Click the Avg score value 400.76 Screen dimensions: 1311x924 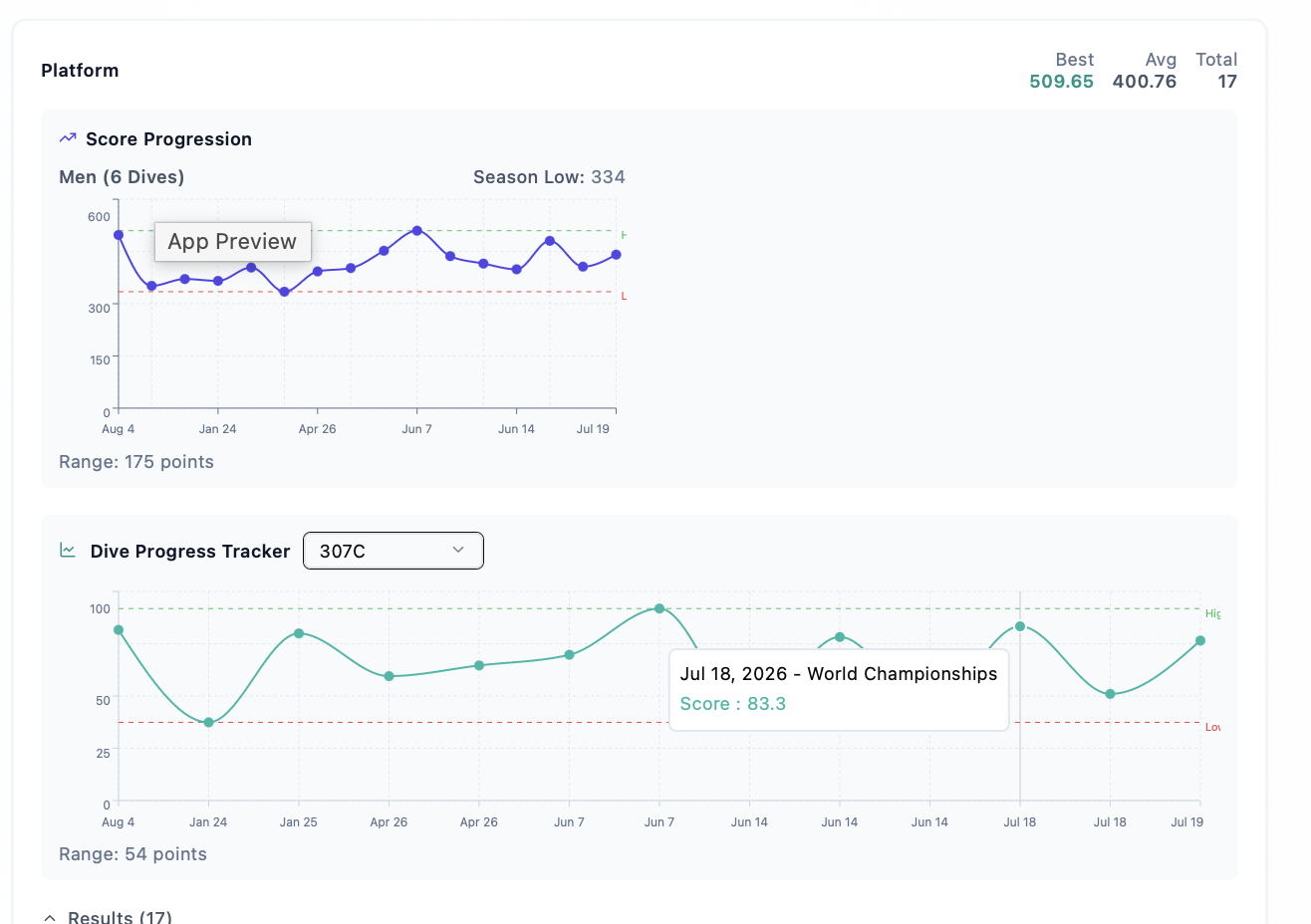[x=1145, y=82]
